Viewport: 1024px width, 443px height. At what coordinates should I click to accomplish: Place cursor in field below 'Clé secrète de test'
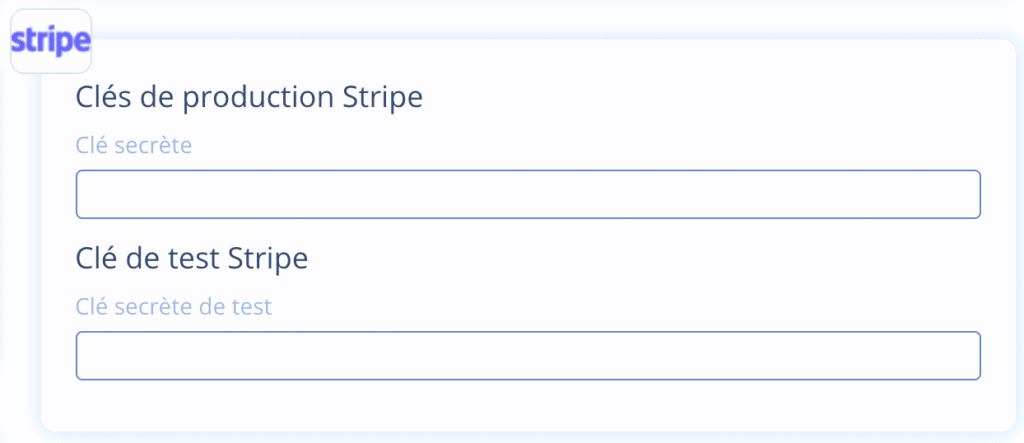528,355
